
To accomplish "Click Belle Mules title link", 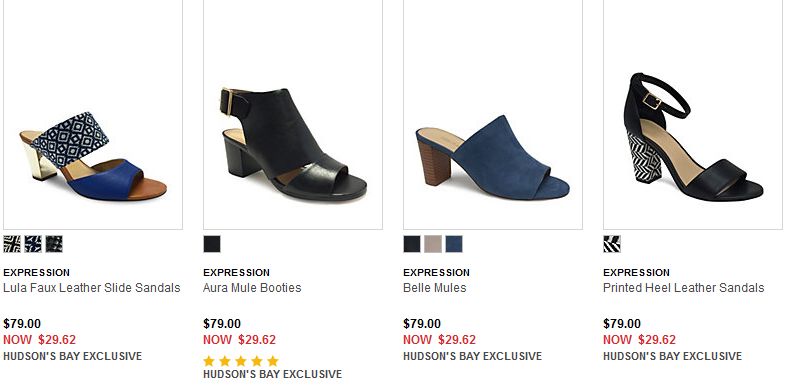I will 434,288.
